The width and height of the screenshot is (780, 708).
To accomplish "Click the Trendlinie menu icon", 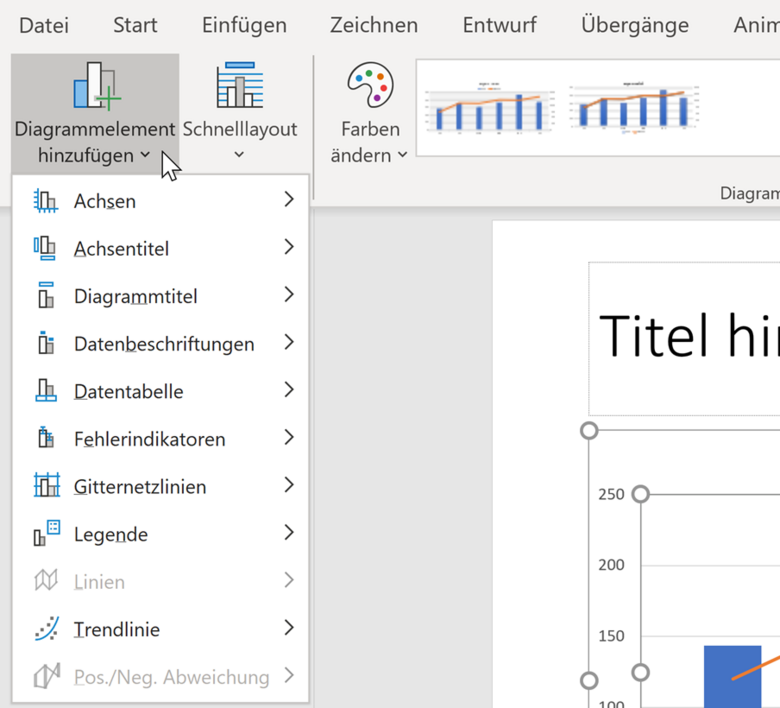I will point(47,628).
